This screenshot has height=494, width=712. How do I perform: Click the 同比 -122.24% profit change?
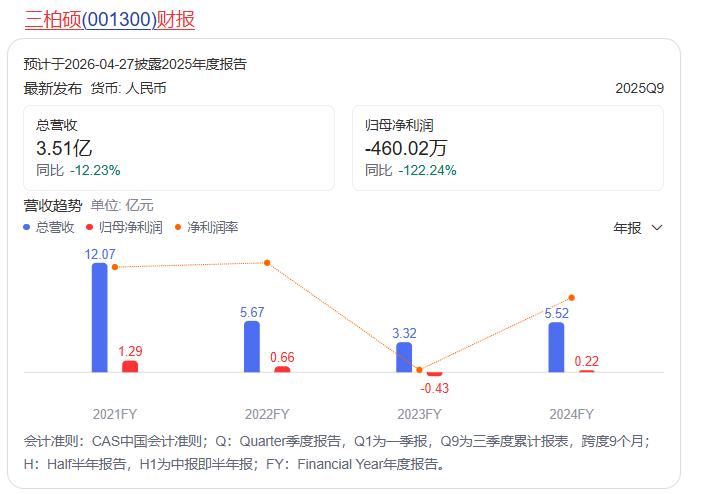point(410,170)
